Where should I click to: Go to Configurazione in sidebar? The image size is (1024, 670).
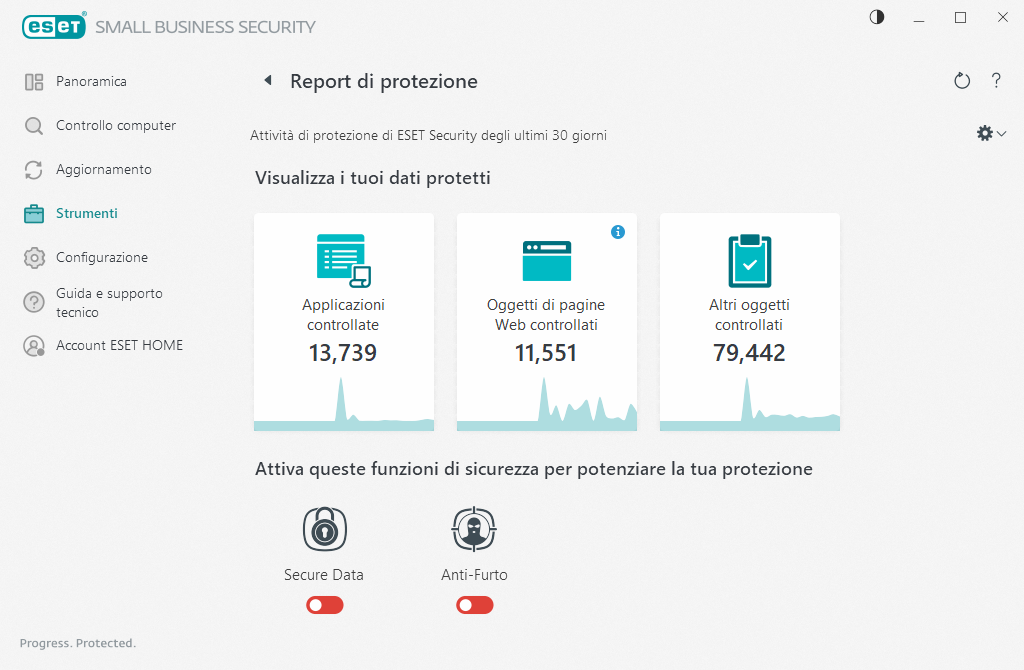tap(101, 257)
